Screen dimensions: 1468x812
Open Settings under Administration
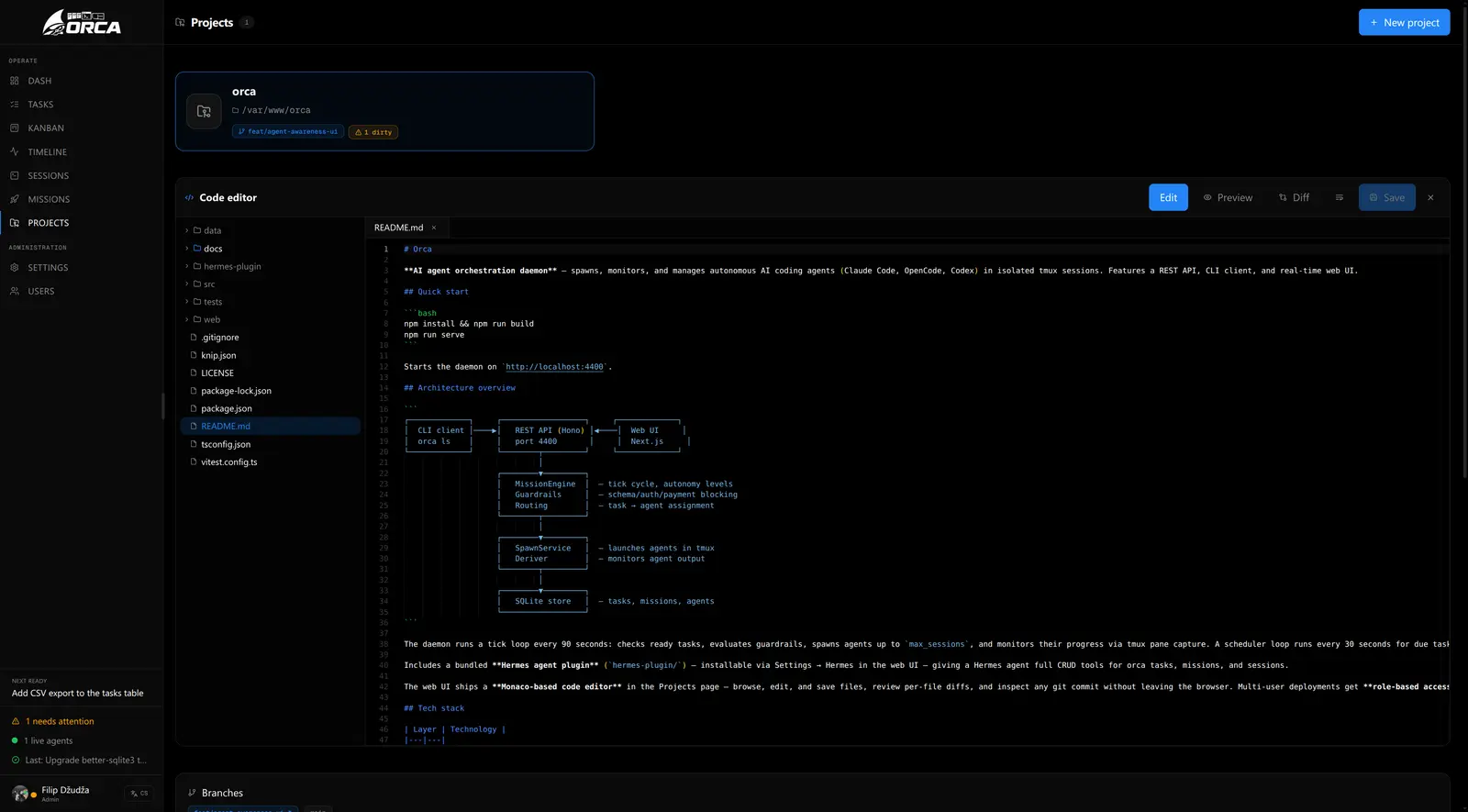tap(82, 268)
